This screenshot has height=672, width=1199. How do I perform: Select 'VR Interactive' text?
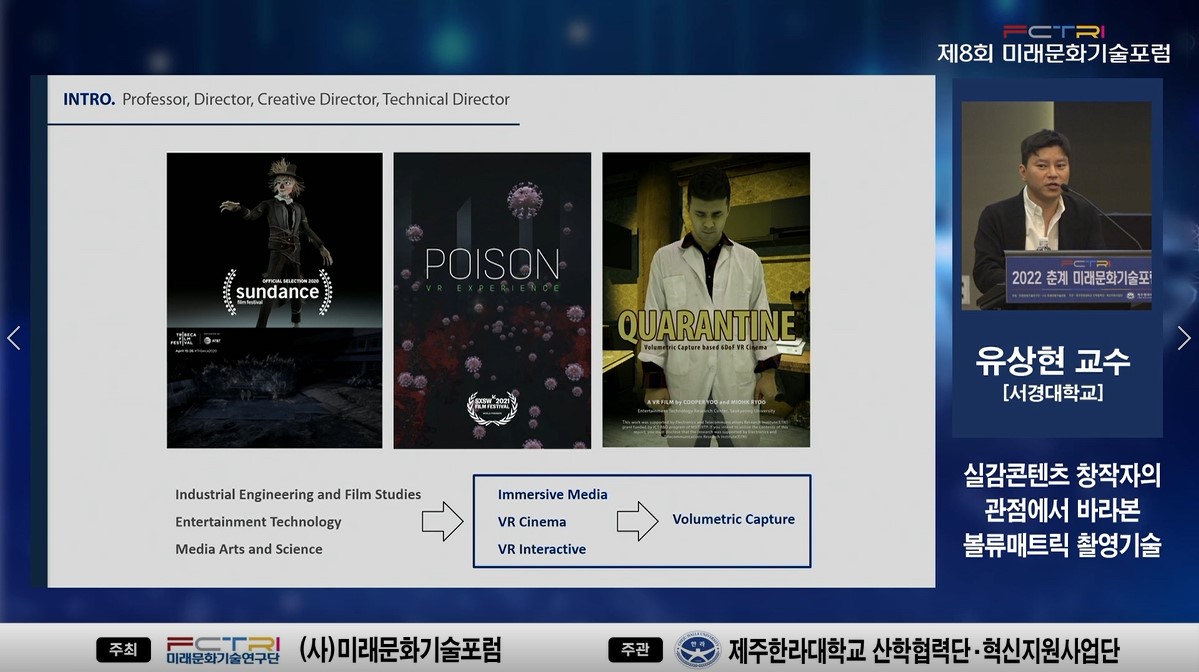(542, 549)
